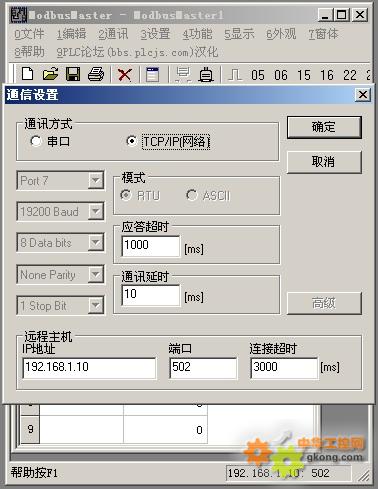Select function 15 in toolbar
Viewport: 378px width, 489px height.
304,75
